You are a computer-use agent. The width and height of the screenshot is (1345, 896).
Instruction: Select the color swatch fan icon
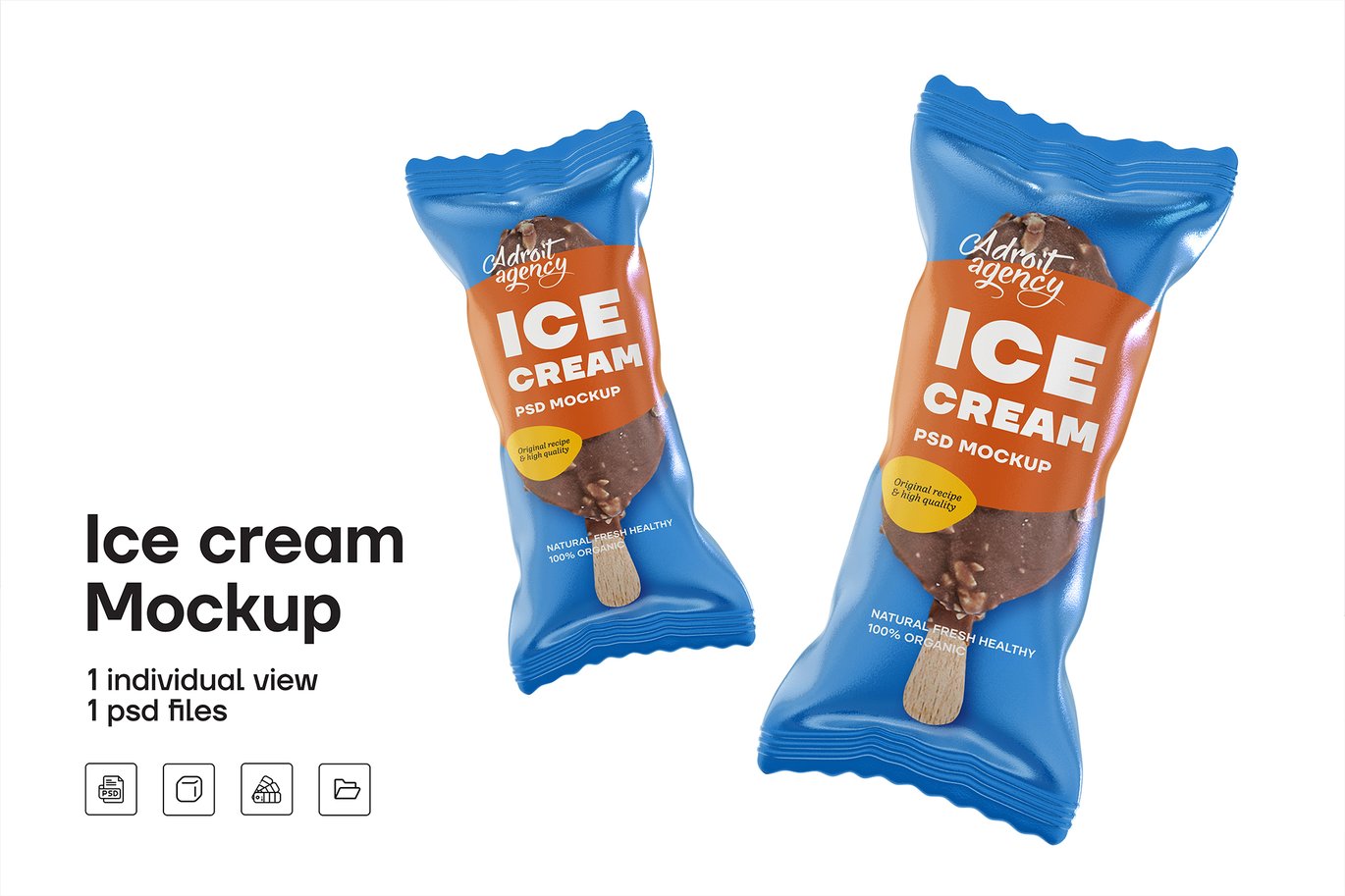tap(267, 789)
